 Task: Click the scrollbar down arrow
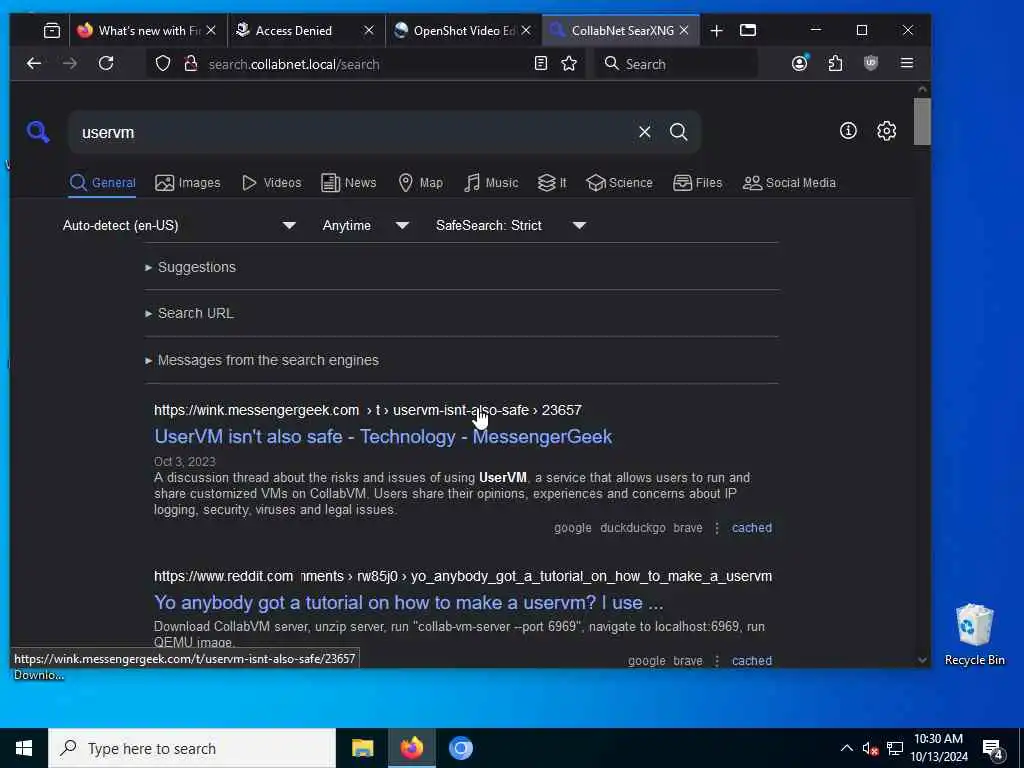921,660
